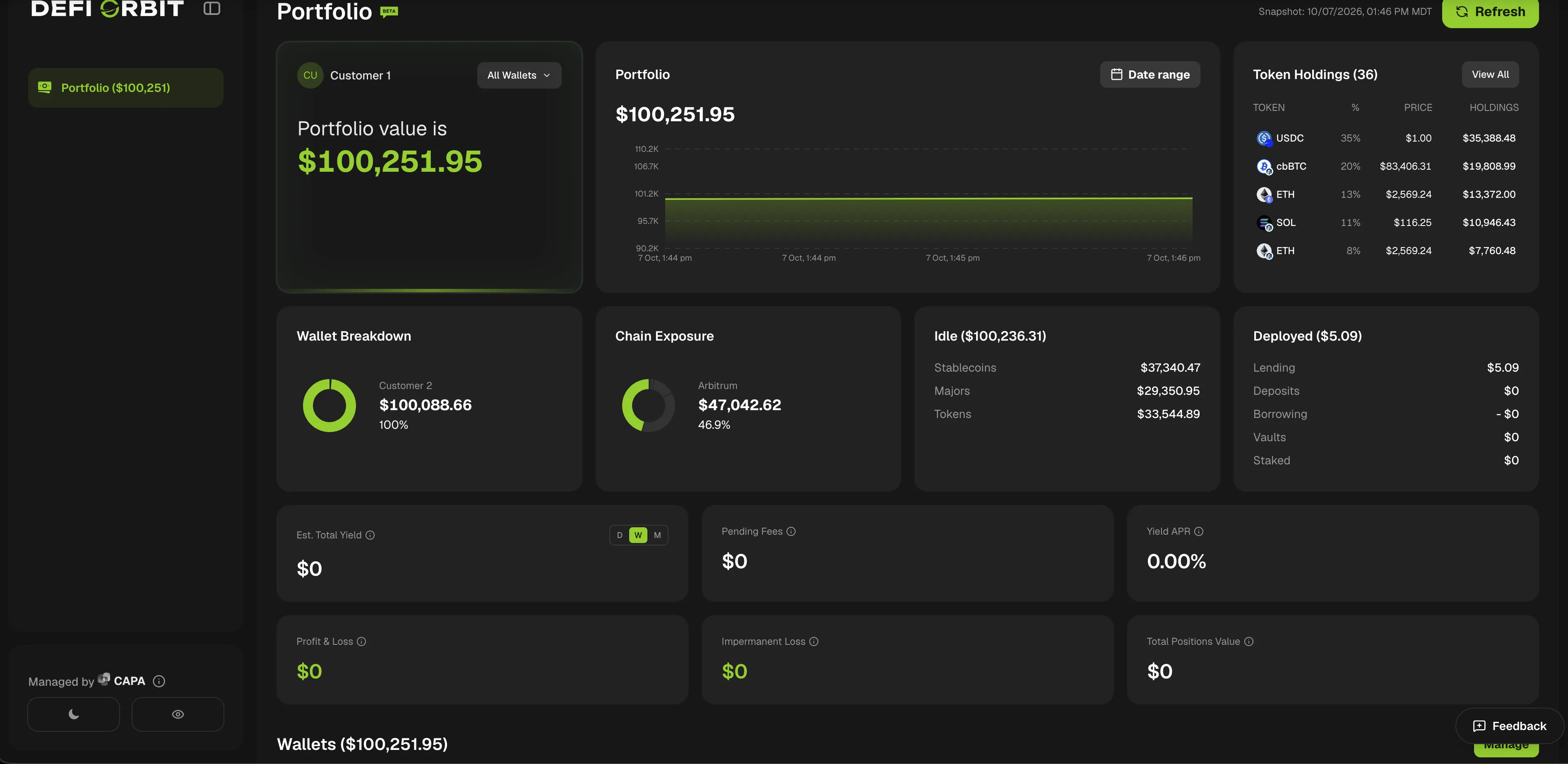Click View All token holdings
This screenshot has width=1568, height=764.
point(1490,75)
